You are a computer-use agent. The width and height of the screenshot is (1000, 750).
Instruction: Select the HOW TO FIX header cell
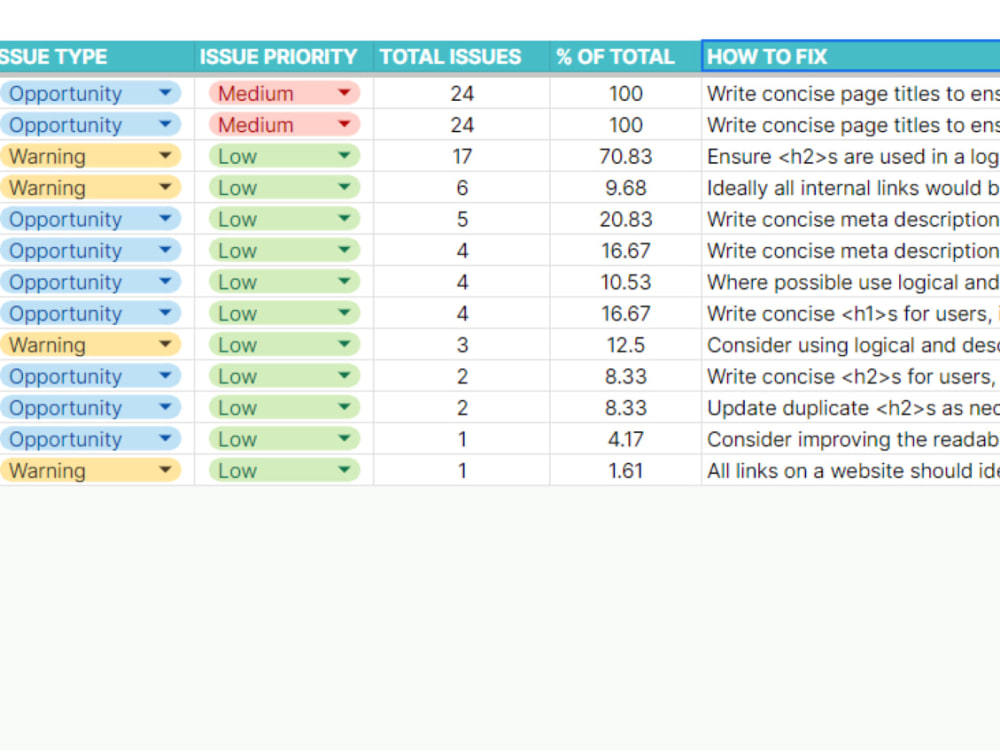tap(851, 57)
